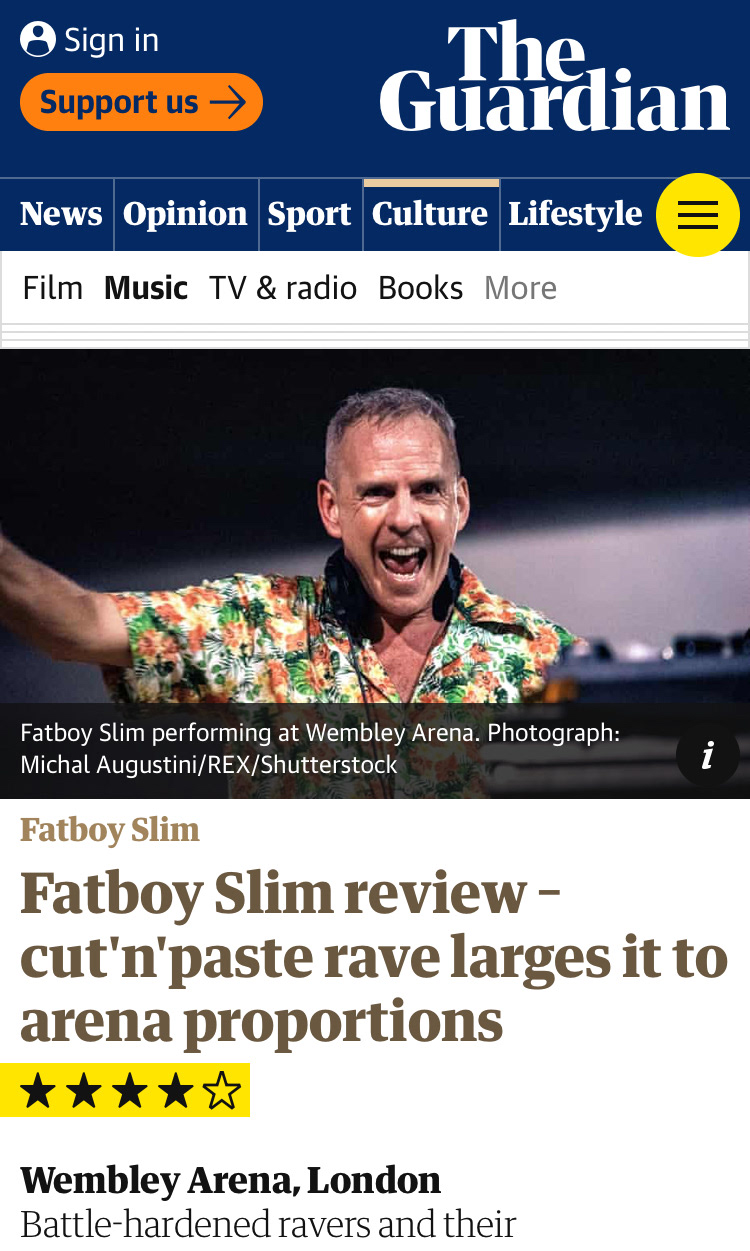The image size is (750, 1251).
Task: Select the Culture tab
Action: click(x=430, y=214)
